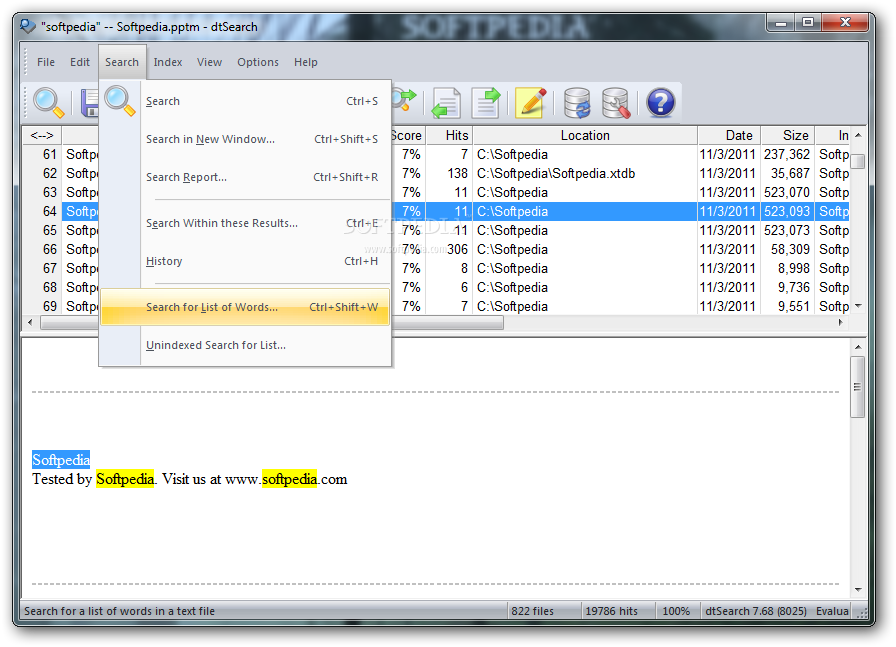The width and height of the screenshot is (896, 647).
Task: Open the File menu
Action: [x=46, y=62]
